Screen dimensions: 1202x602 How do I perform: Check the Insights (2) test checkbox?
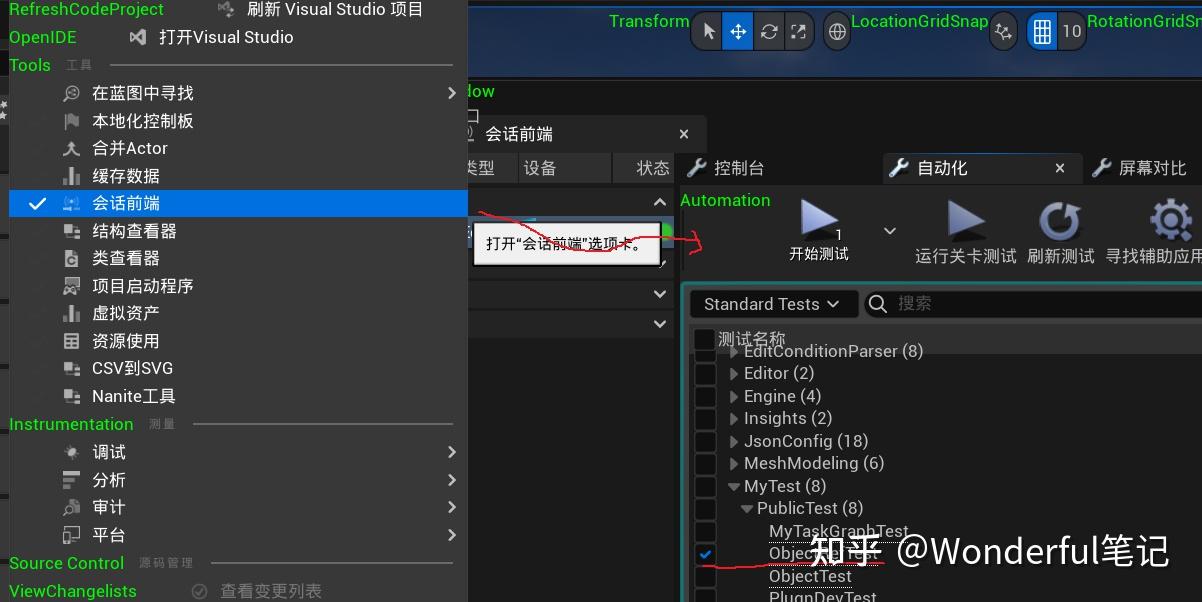point(705,419)
